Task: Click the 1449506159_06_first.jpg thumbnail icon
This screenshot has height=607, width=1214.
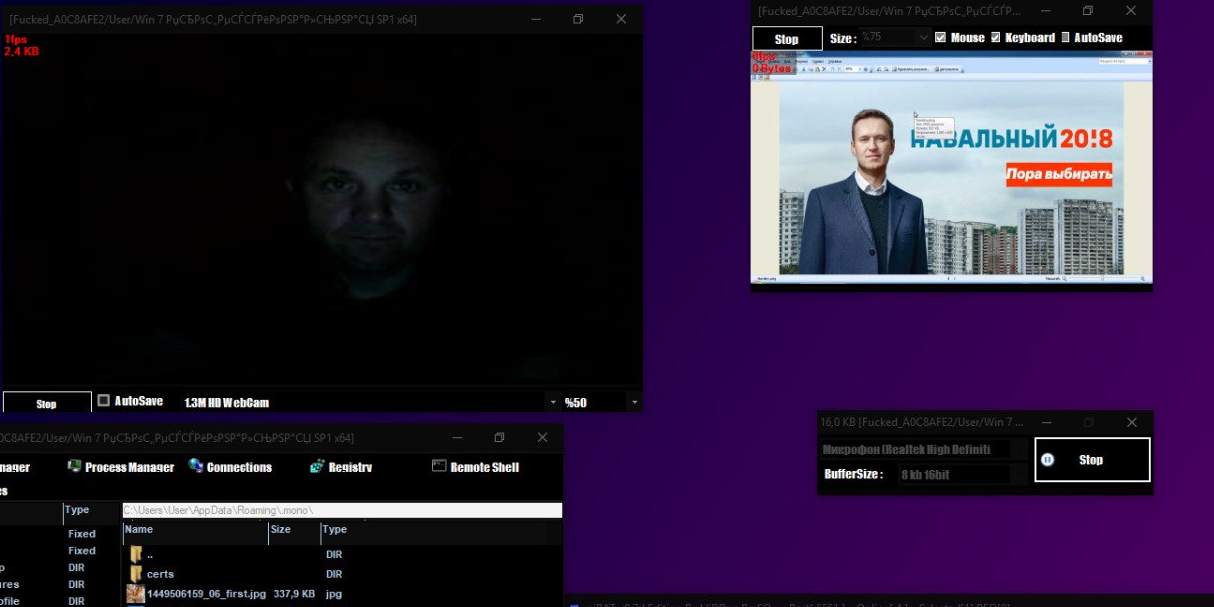Action: pos(135,594)
